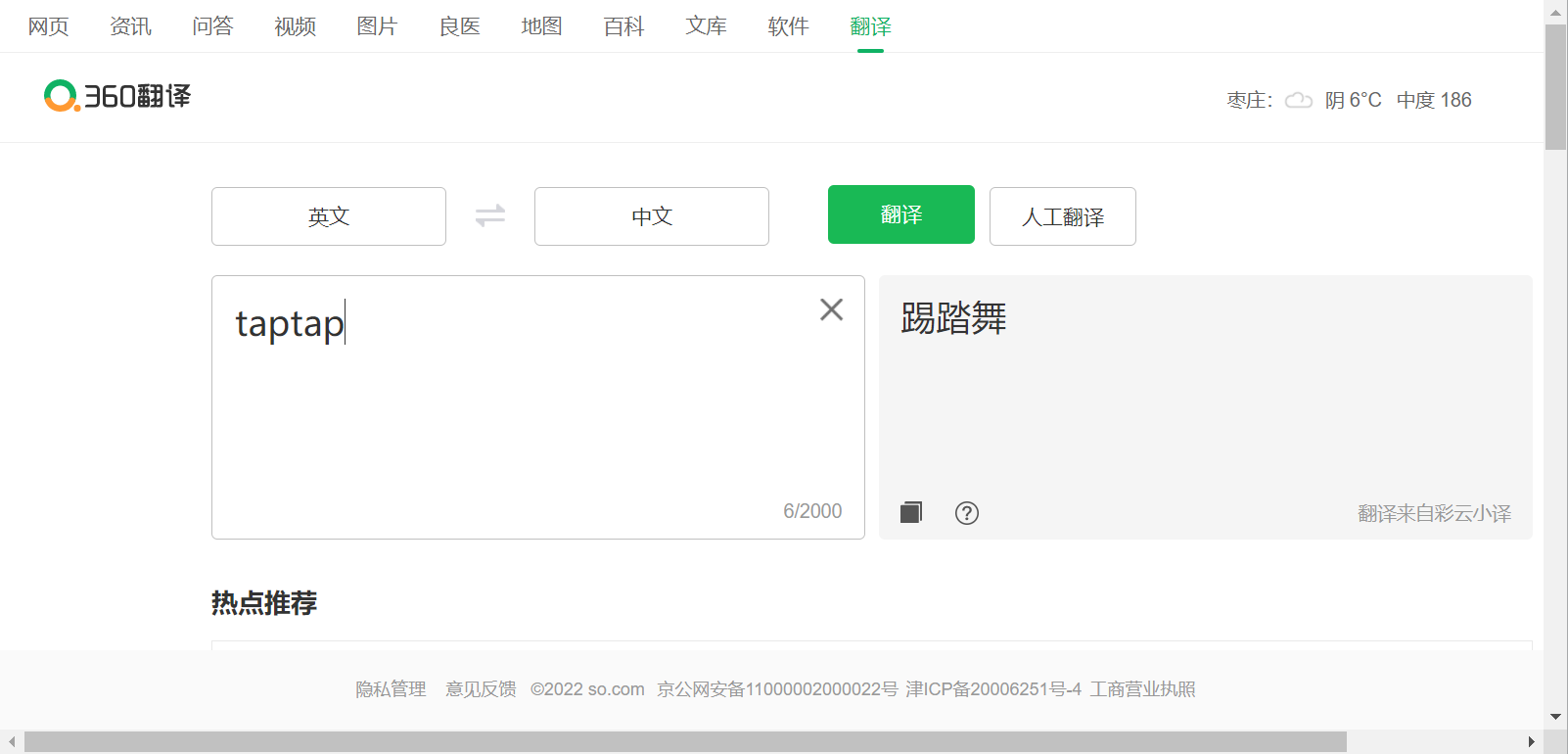Screen dimensions: 1568x754
Task: Open the help question mark icon
Action: (967, 513)
